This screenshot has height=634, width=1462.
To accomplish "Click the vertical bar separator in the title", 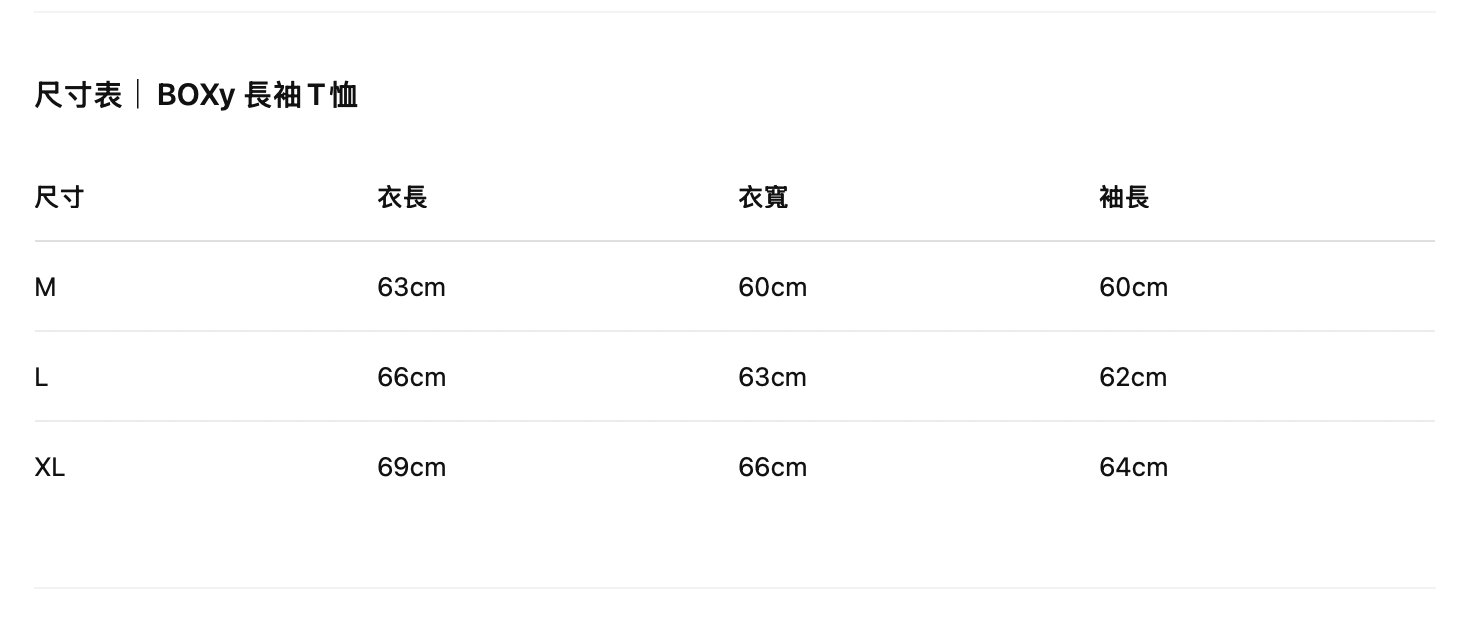I will pyautogui.click(x=139, y=95).
